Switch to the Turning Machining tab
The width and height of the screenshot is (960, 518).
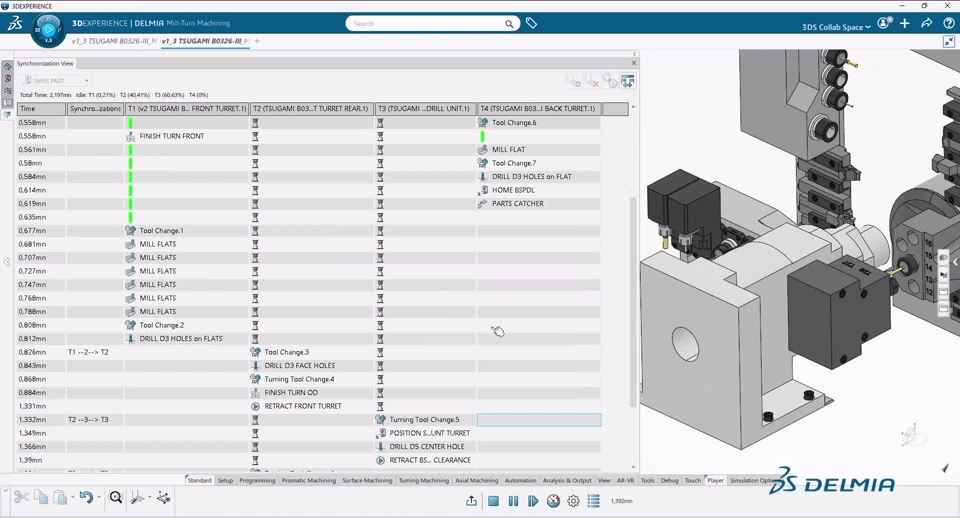424,481
